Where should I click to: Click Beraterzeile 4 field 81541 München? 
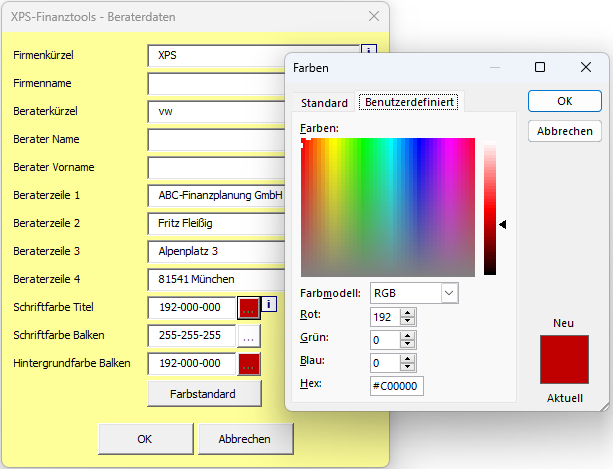pos(216,279)
